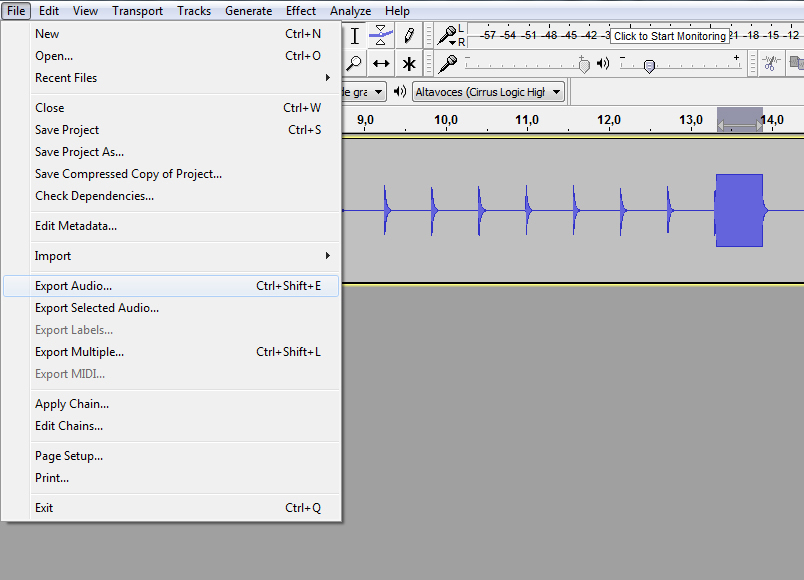Select Check Dependencies... entry
The width and height of the screenshot is (804, 580).
tap(171, 196)
